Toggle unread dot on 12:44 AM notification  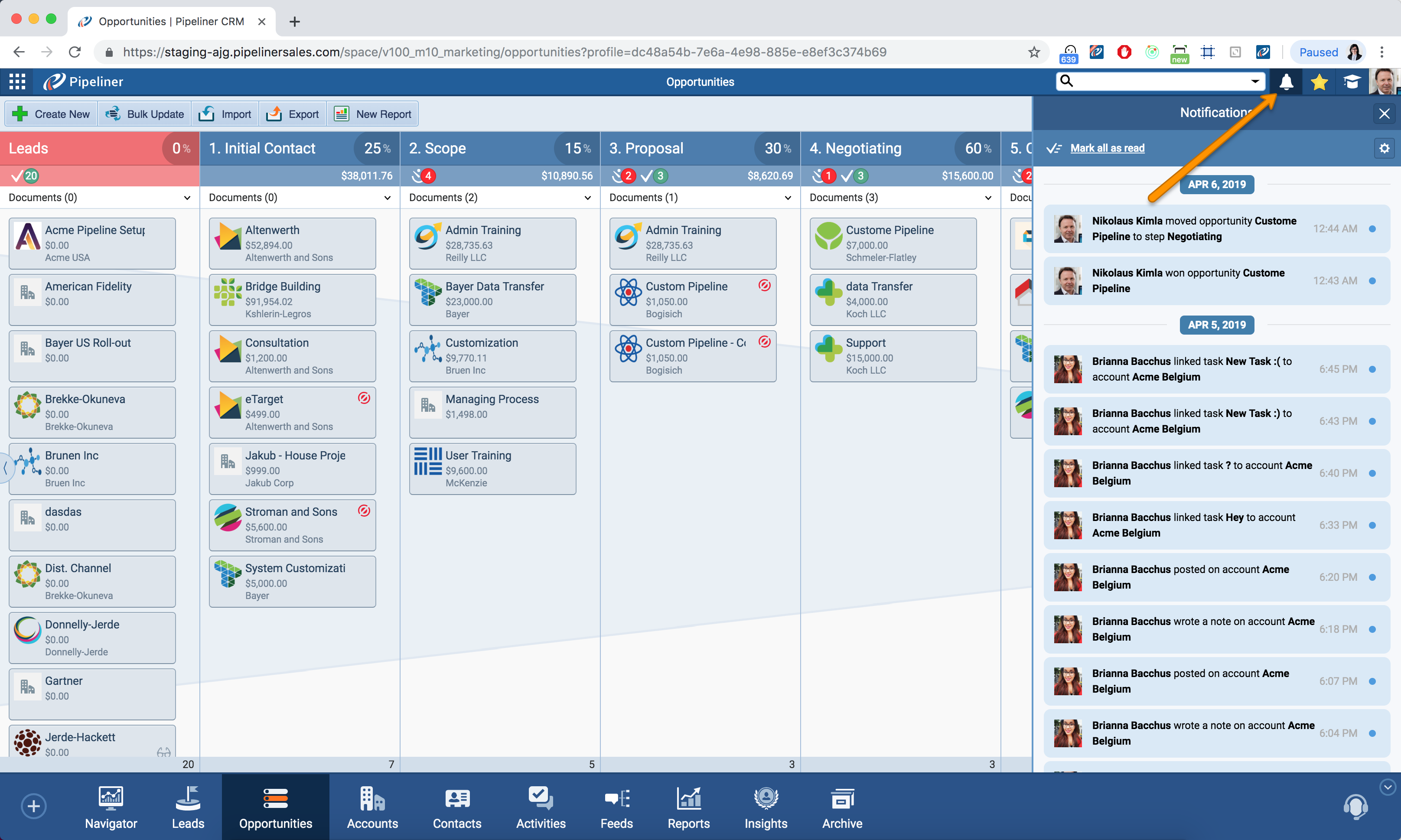coord(1372,229)
